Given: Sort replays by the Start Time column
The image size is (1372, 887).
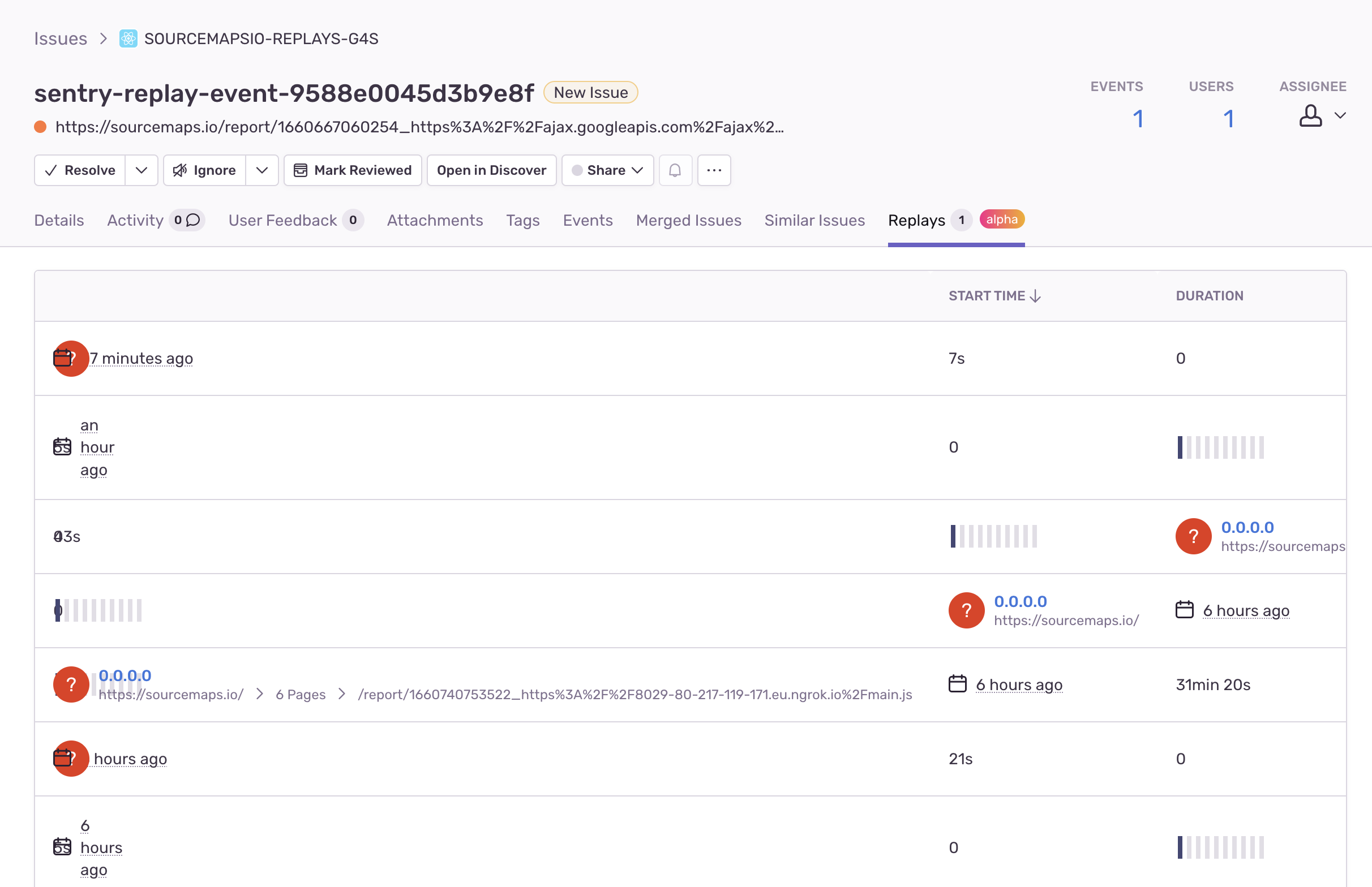Looking at the screenshot, I should click(x=993, y=295).
